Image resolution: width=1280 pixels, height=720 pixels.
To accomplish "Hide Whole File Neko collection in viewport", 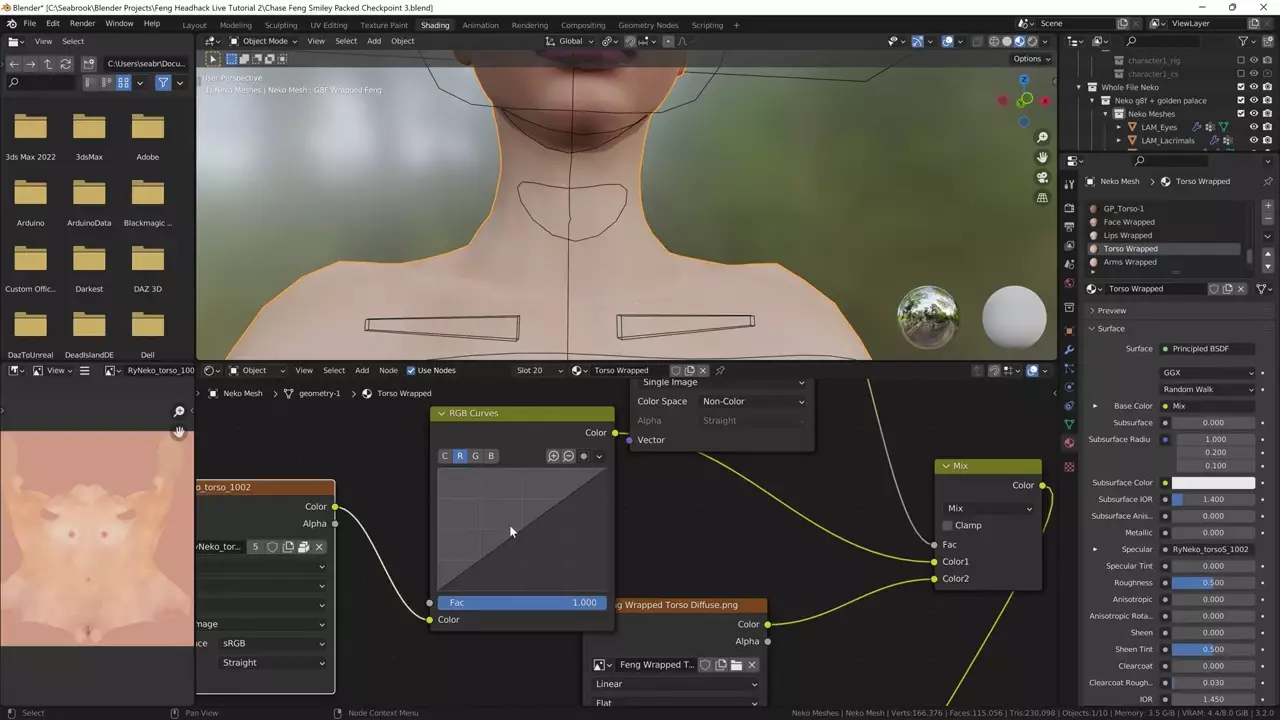I will (x=1253, y=87).
